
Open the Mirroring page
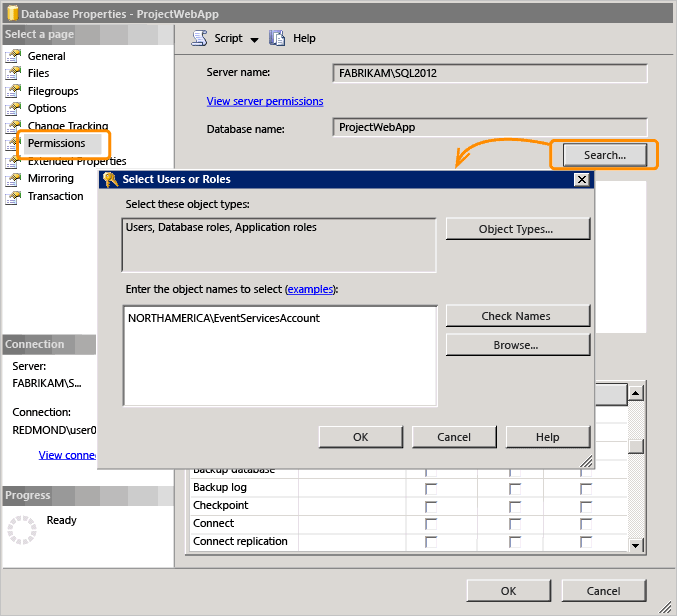pos(51,178)
